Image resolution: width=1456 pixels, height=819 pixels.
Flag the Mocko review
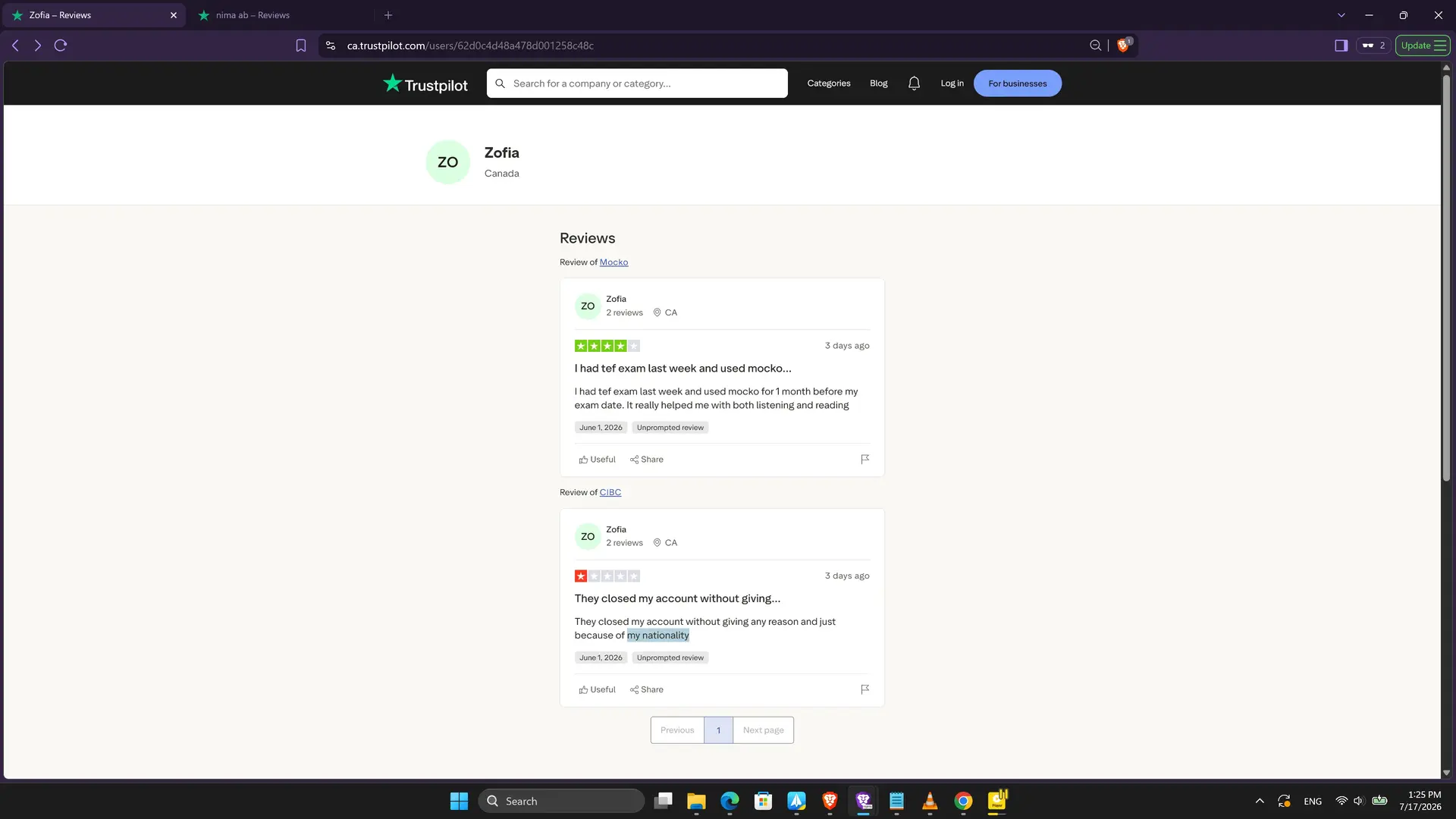864,460
